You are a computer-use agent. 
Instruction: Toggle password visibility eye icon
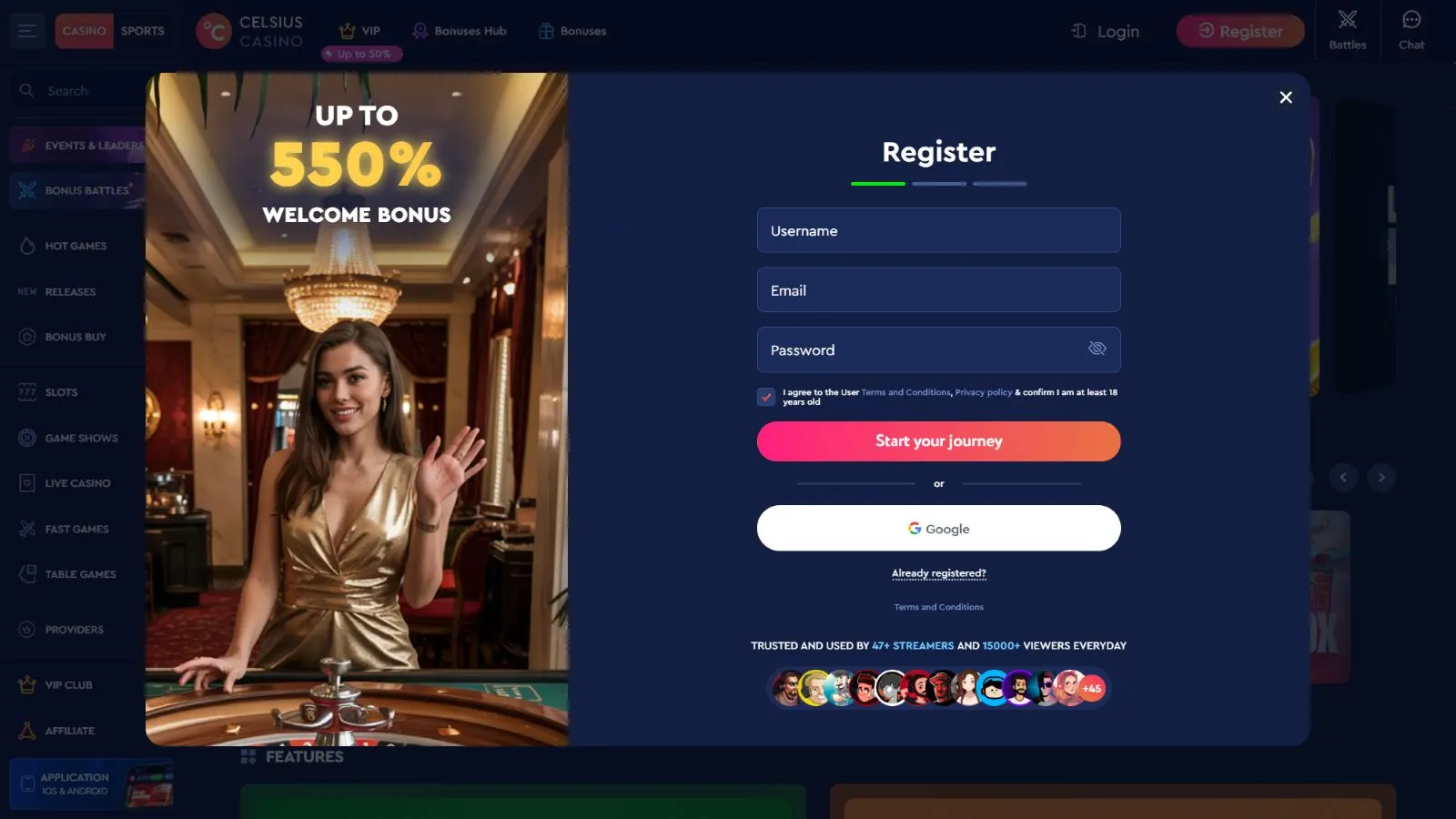click(x=1097, y=349)
